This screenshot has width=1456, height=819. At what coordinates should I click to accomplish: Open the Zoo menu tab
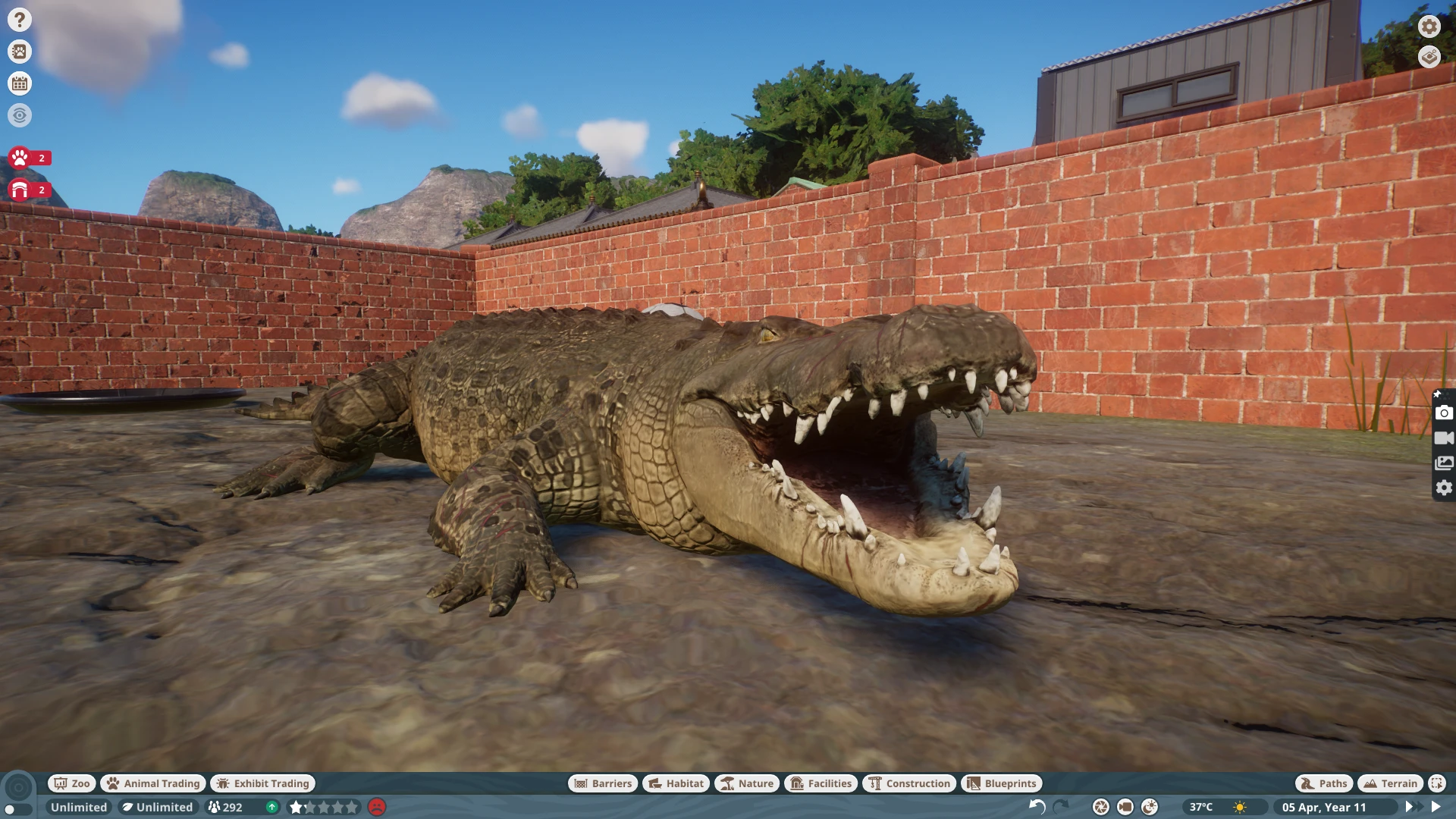pos(72,783)
